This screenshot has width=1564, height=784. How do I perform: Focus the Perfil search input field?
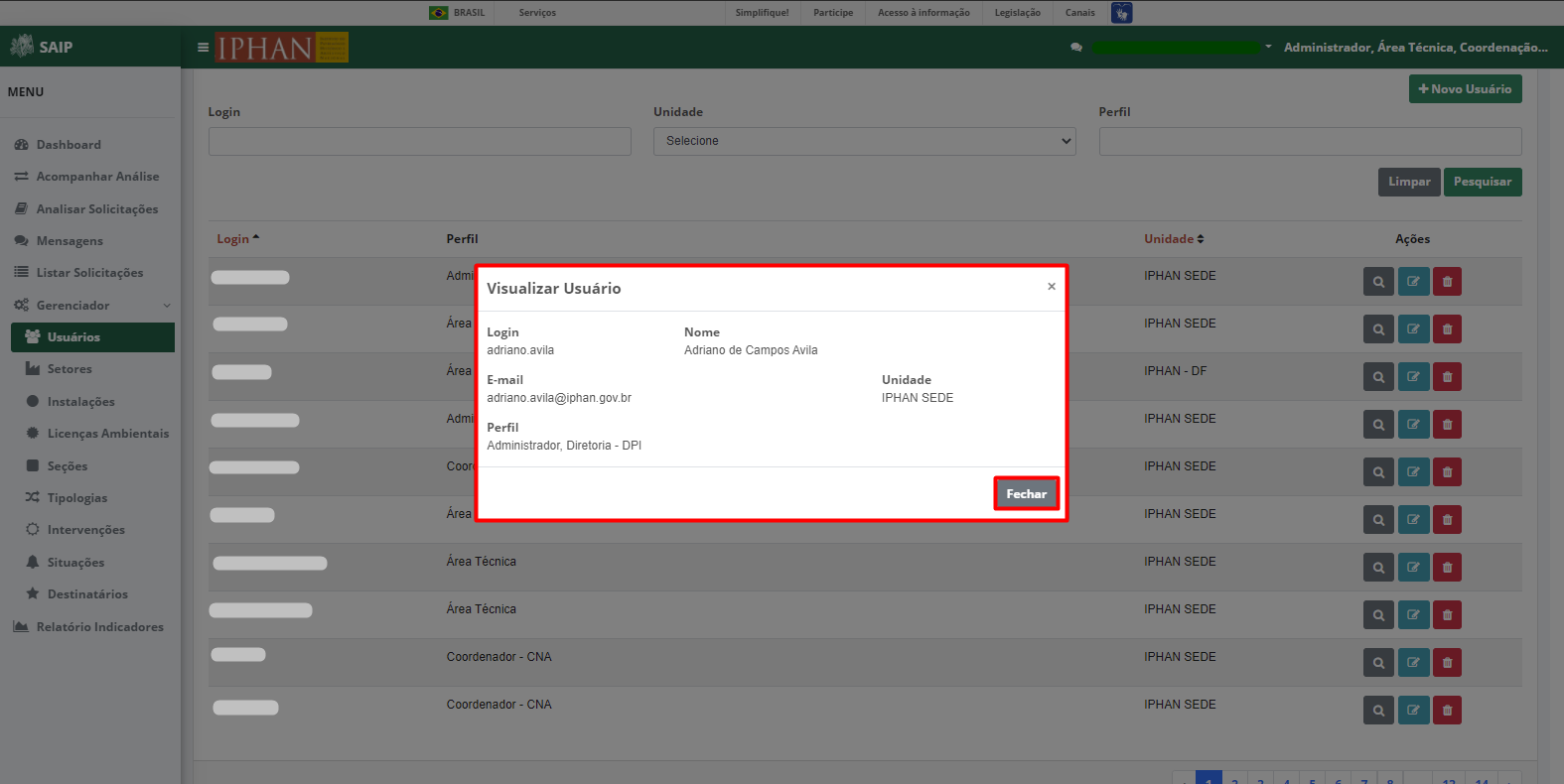click(x=1310, y=141)
